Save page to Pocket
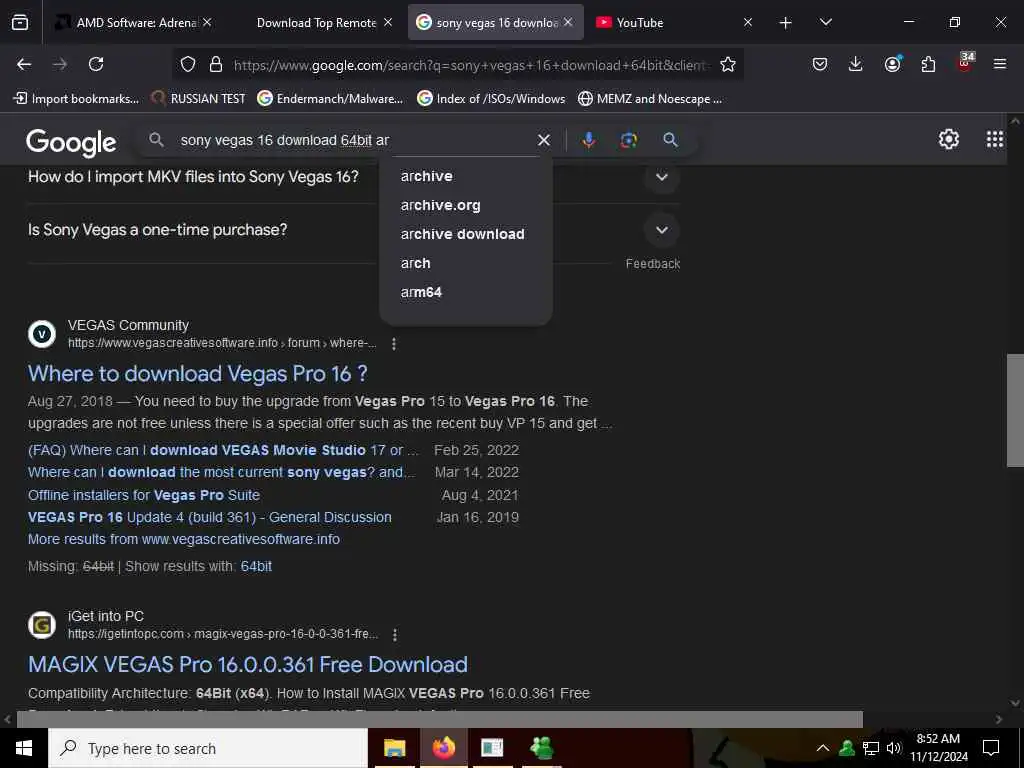 coord(820,64)
